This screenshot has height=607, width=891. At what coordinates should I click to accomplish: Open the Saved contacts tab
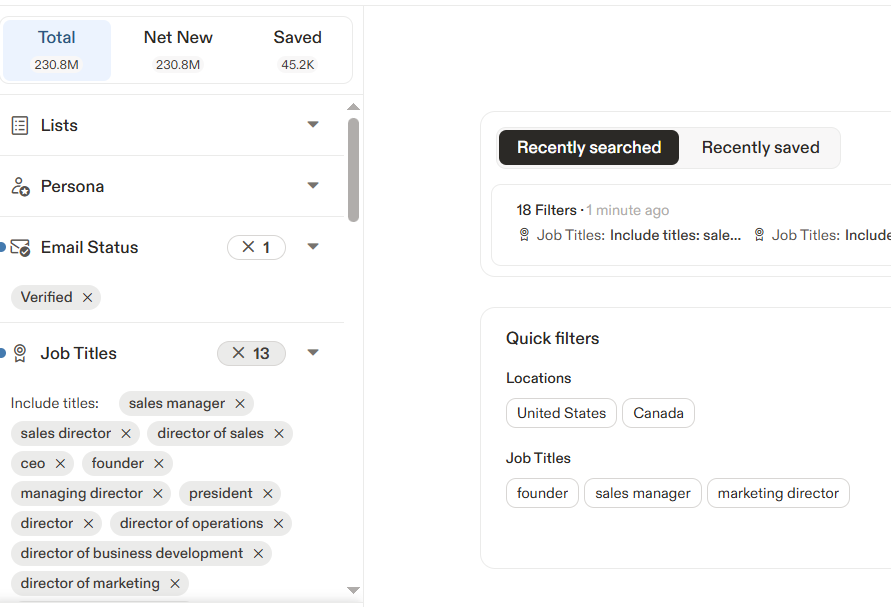(297, 49)
